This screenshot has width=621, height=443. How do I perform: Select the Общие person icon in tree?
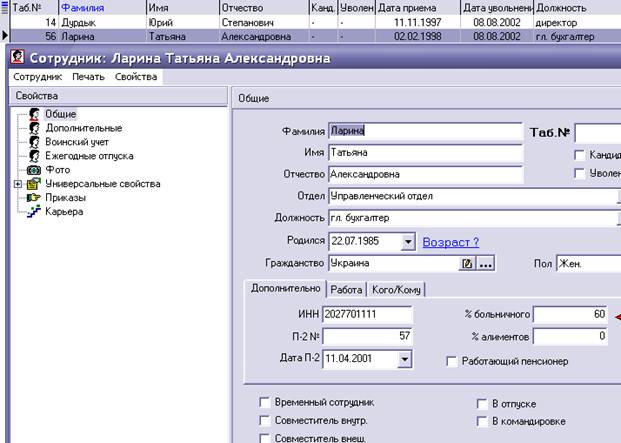click(x=34, y=114)
